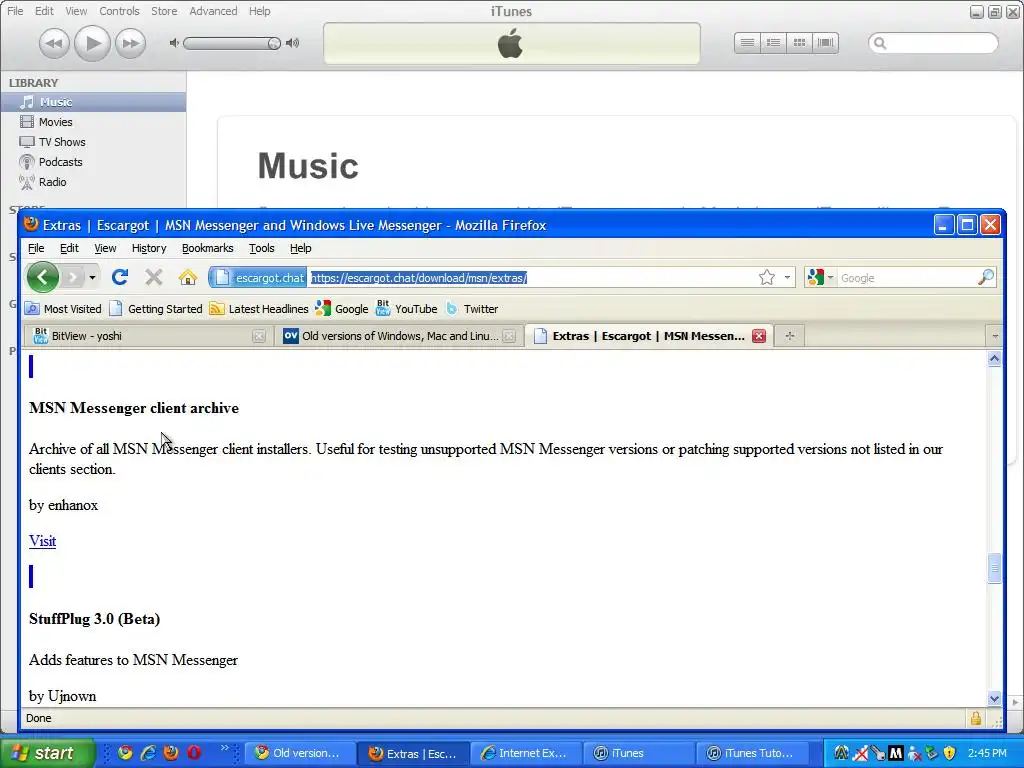Select Radio in iTunes library sidebar
Screen dimensions: 1024x768
(93, 182)
